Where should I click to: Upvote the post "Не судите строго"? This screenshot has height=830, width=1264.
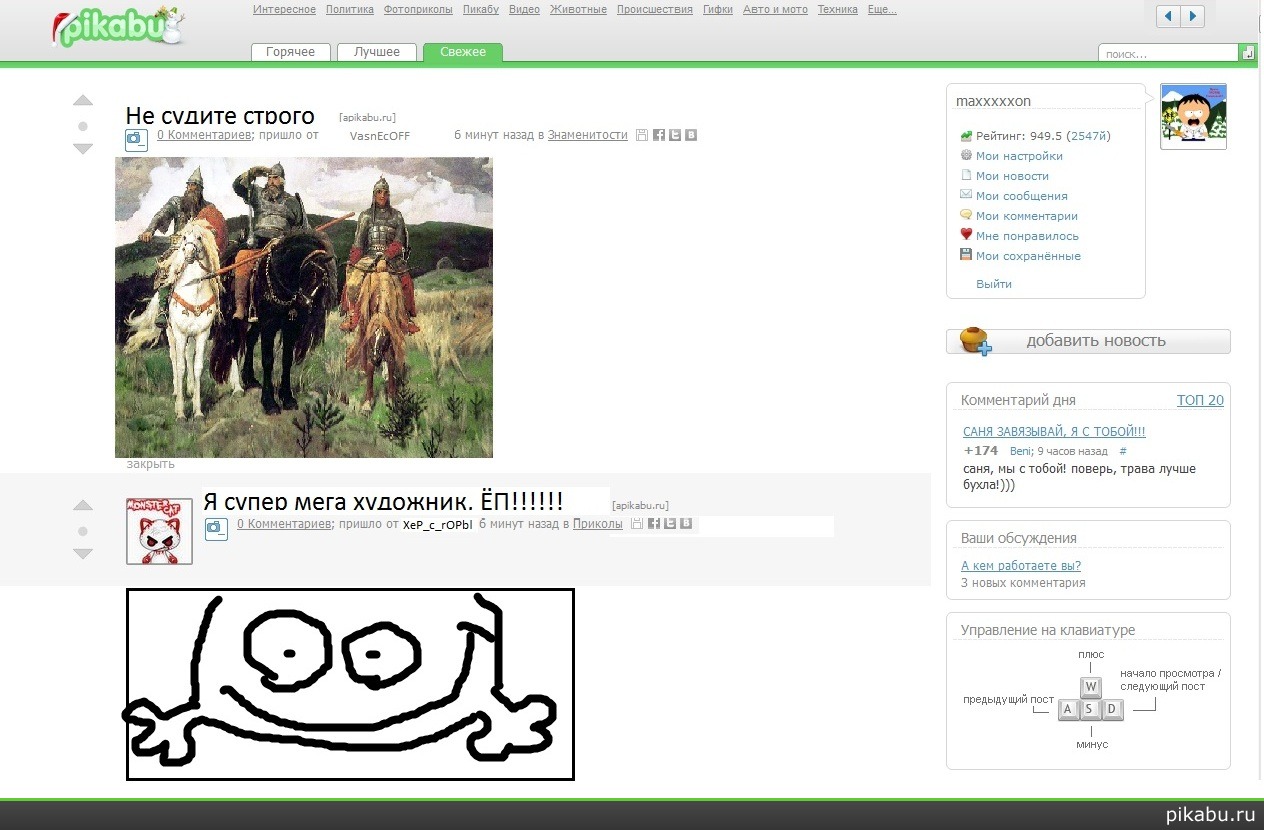point(83,101)
